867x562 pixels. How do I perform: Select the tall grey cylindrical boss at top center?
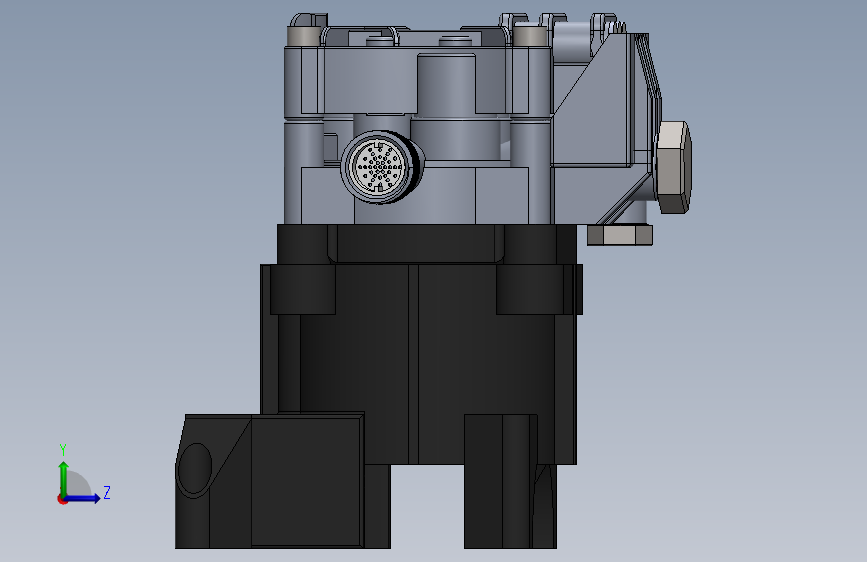446,84
